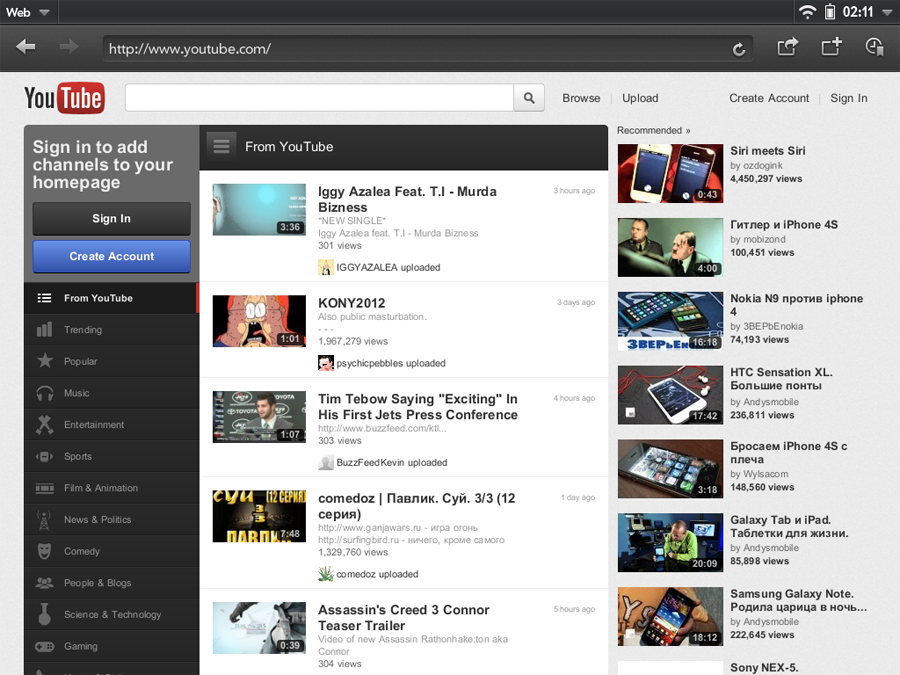
Task: Click the dark Sign In sidebar button
Action: pyautogui.click(x=111, y=219)
